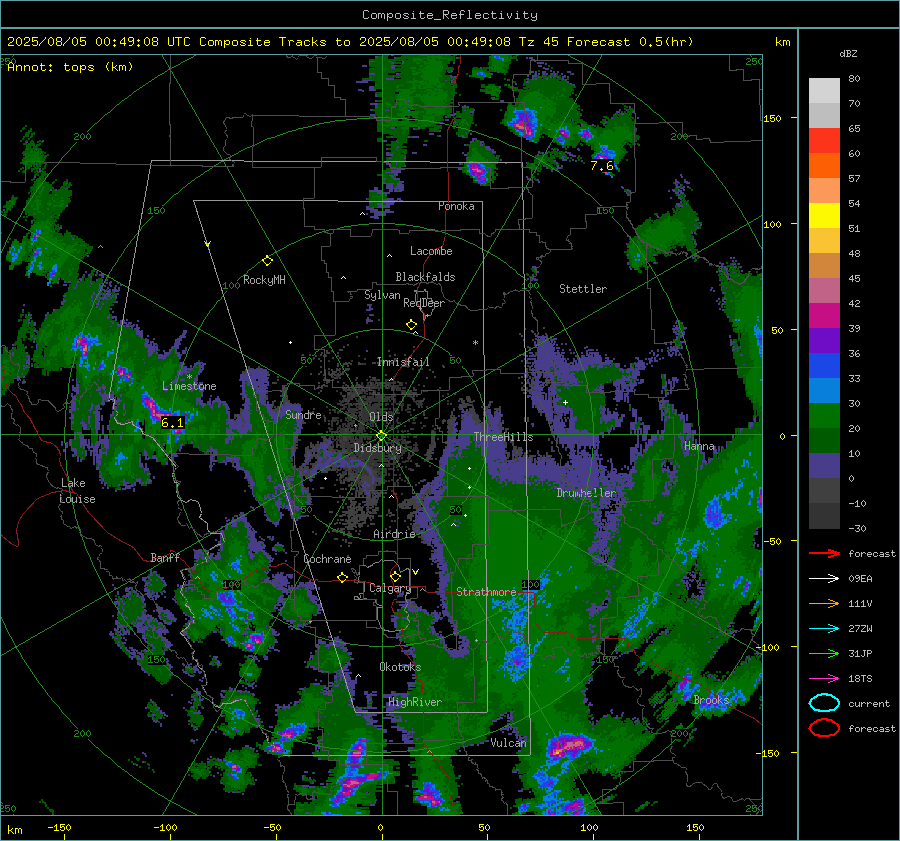Click the magenta 42-39 dBZ color swatch
This screenshot has width=900, height=841.
click(x=824, y=316)
